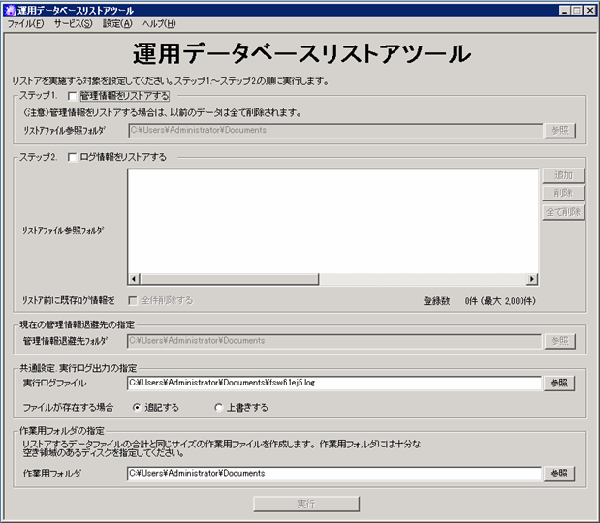Open the サービス(S) menu
This screenshot has height=523, width=600.
[72, 23]
